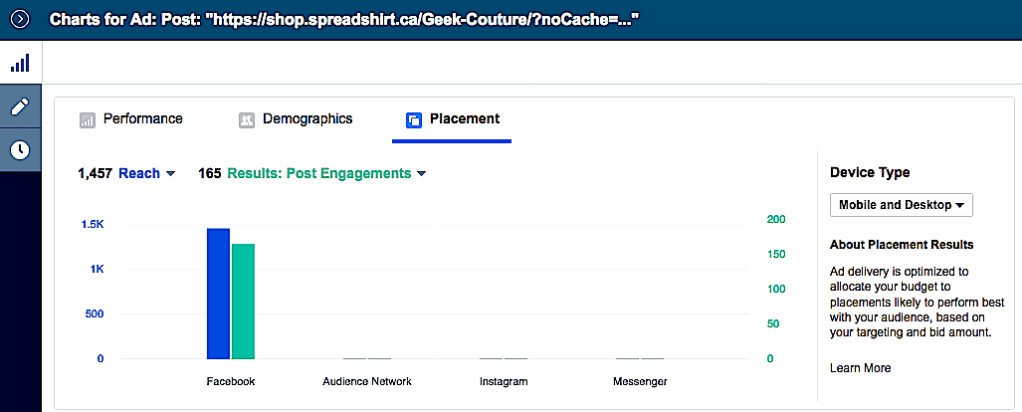Click the green Facebook engagements bar
This screenshot has height=412, width=1022.
(x=243, y=301)
